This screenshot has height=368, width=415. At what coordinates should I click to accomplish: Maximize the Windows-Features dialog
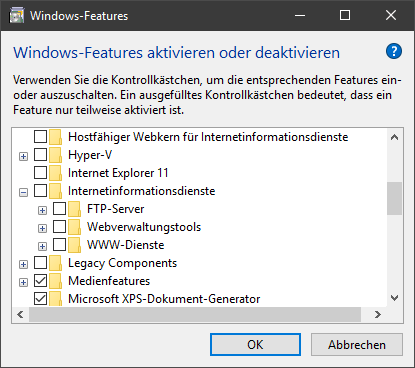345,15
